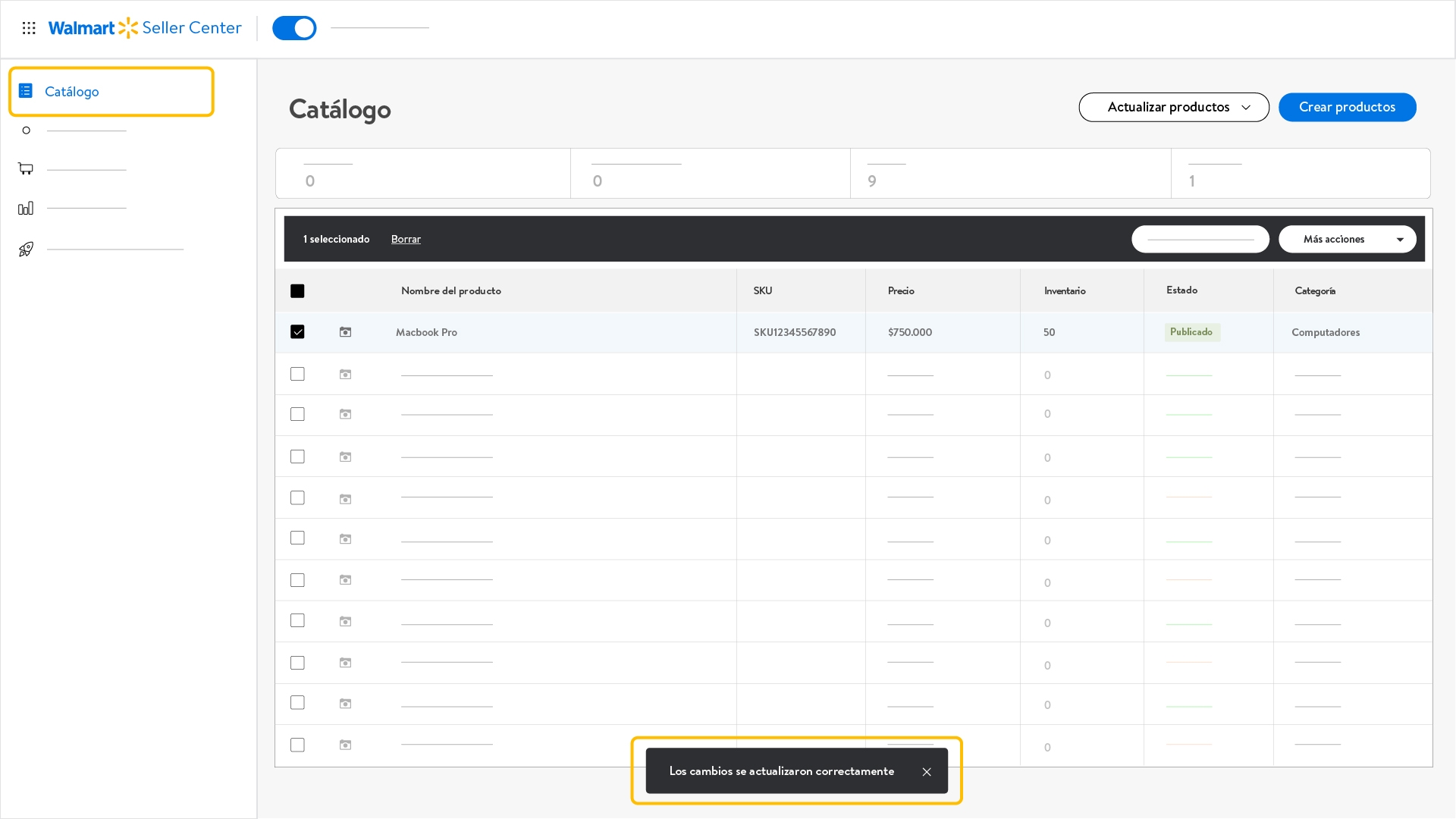The width and height of the screenshot is (1456, 819).
Task: Click the summary card showing 1
Action: point(1301,174)
